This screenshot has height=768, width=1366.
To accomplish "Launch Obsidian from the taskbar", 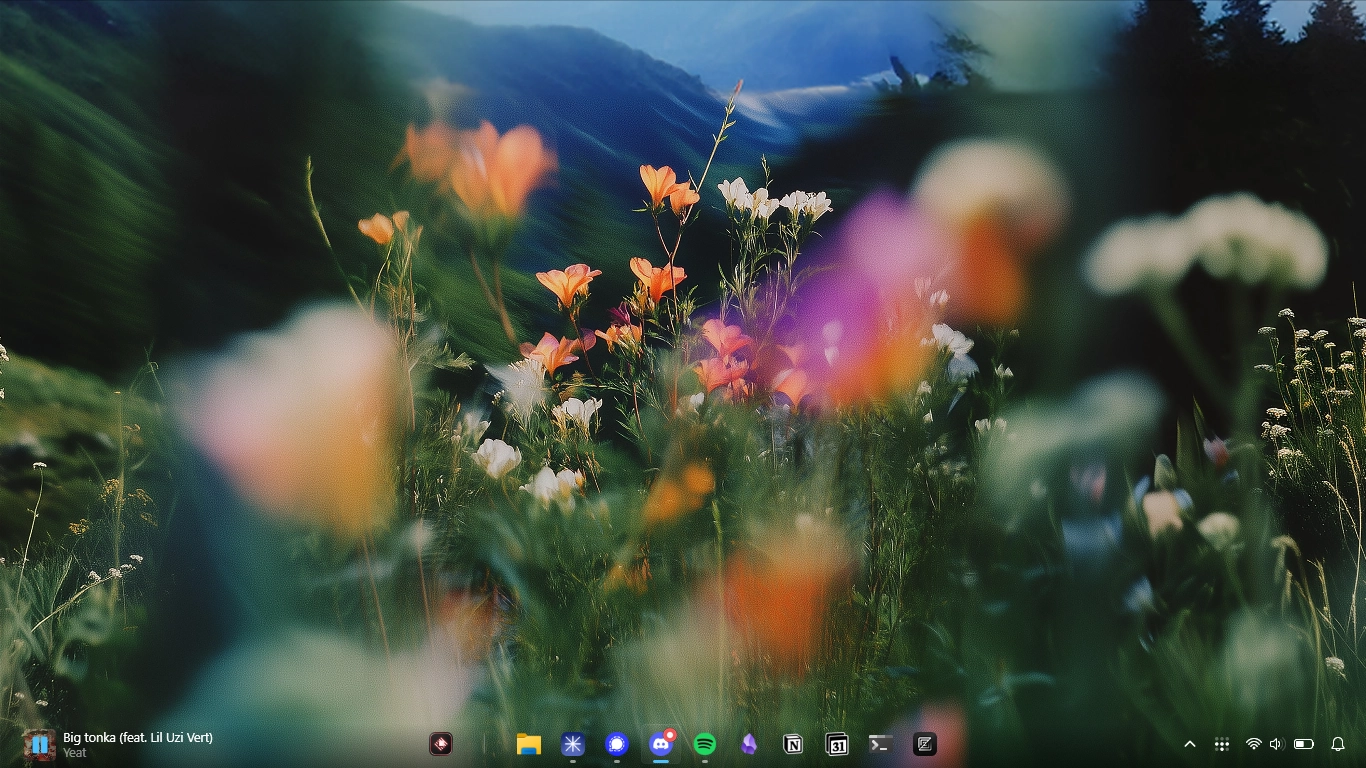I will pyautogui.click(x=748, y=744).
